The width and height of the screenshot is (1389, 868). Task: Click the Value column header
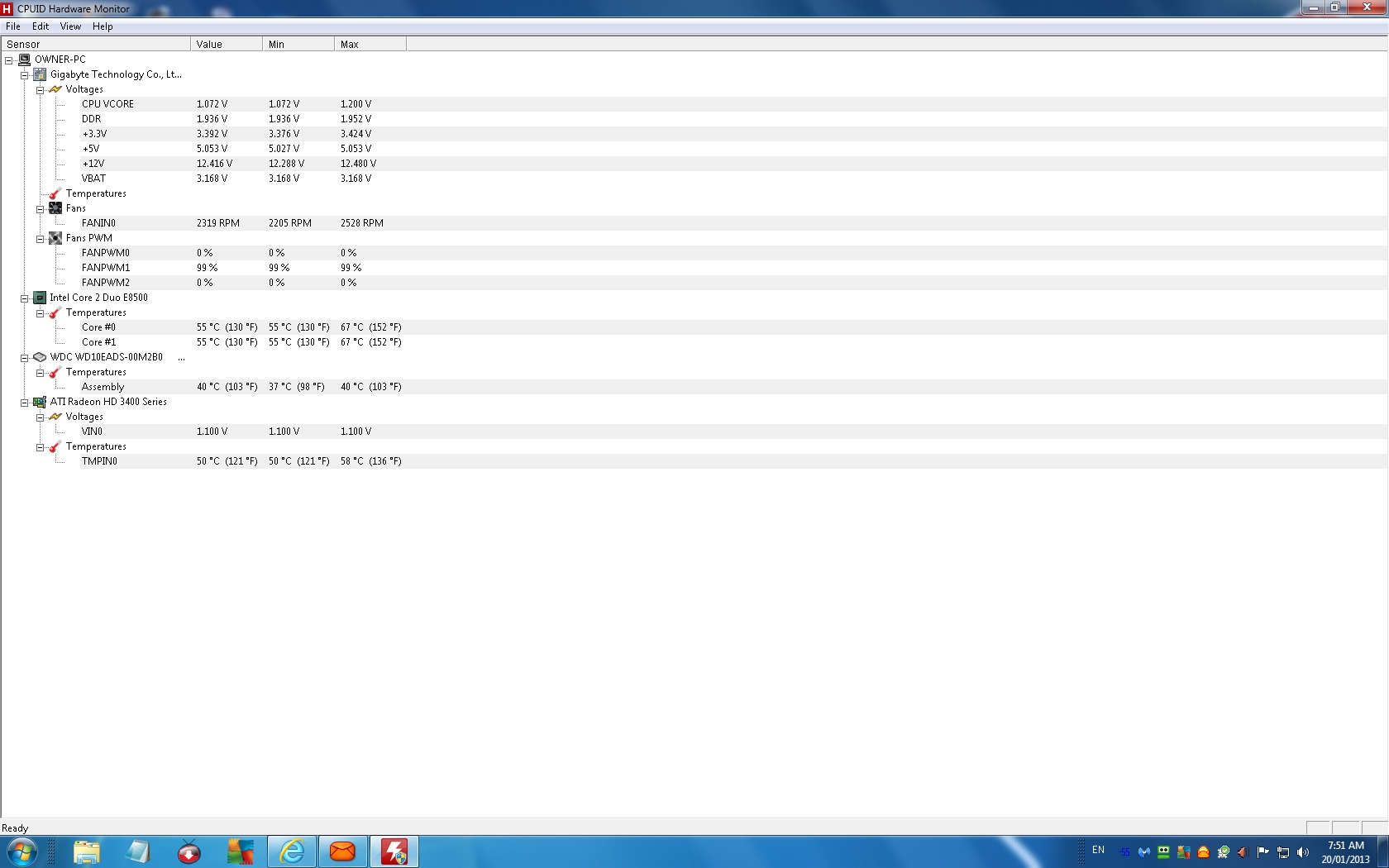coord(227,44)
